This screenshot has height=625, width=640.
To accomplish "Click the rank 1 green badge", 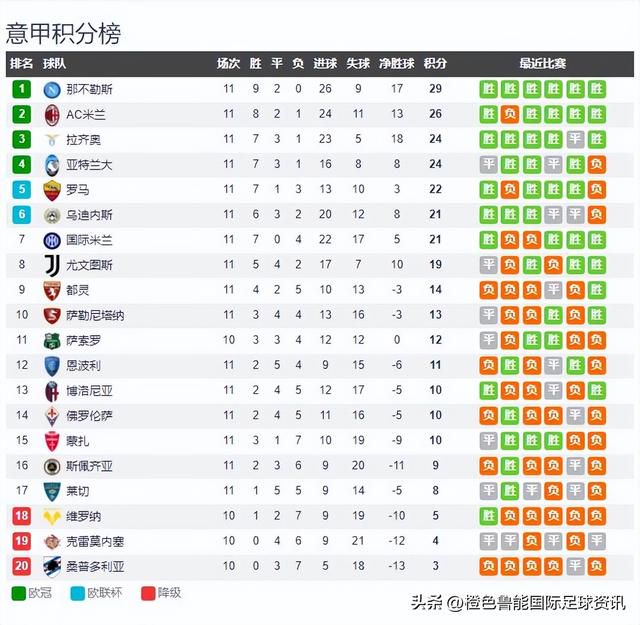I will [x=22, y=89].
